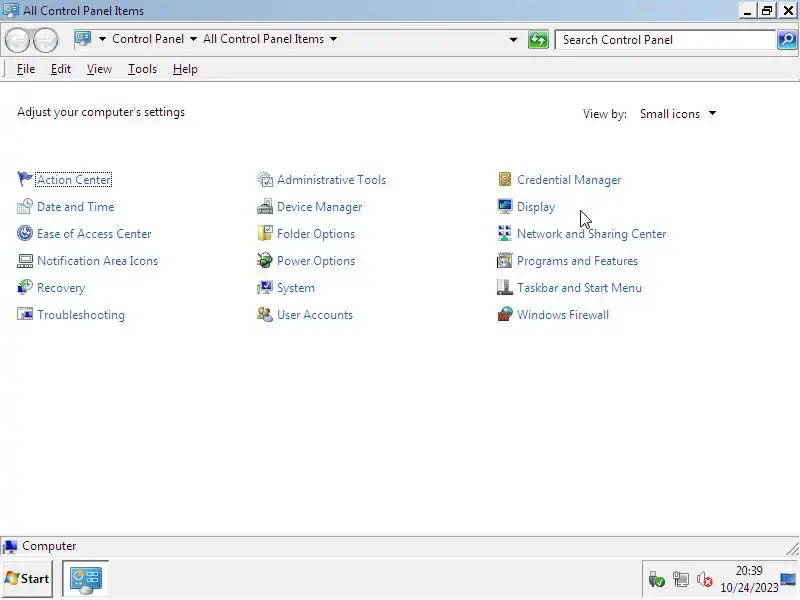The width and height of the screenshot is (800, 600).
Task: Open the Recovery icon
Action: (24, 287)
